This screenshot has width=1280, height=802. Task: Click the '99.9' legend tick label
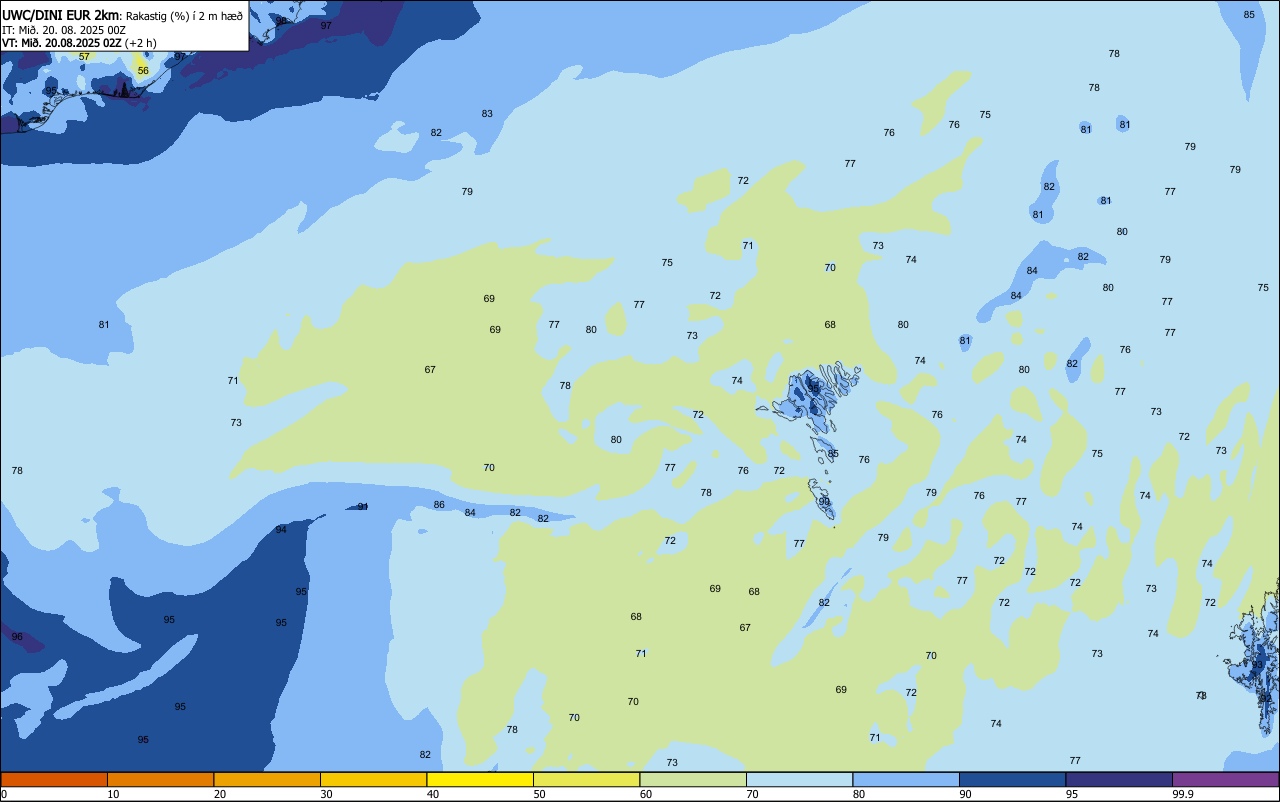pos(1183,794)
